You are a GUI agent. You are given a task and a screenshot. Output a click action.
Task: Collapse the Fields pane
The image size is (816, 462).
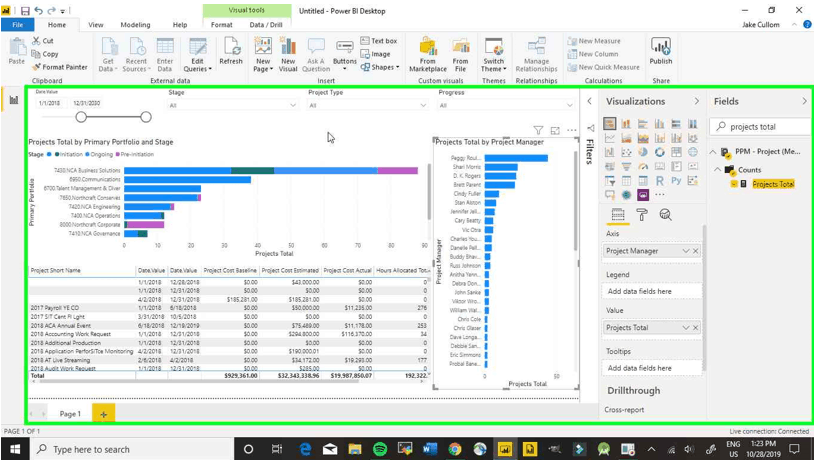click(804, 101)
